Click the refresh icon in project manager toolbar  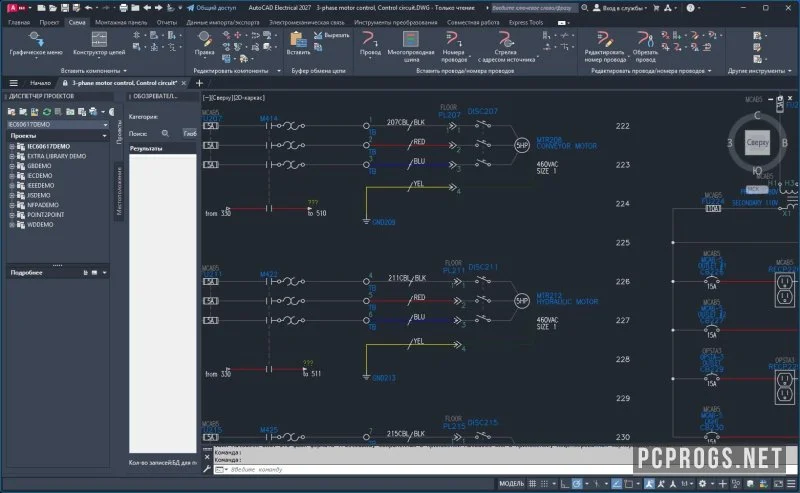click(46, 111)
